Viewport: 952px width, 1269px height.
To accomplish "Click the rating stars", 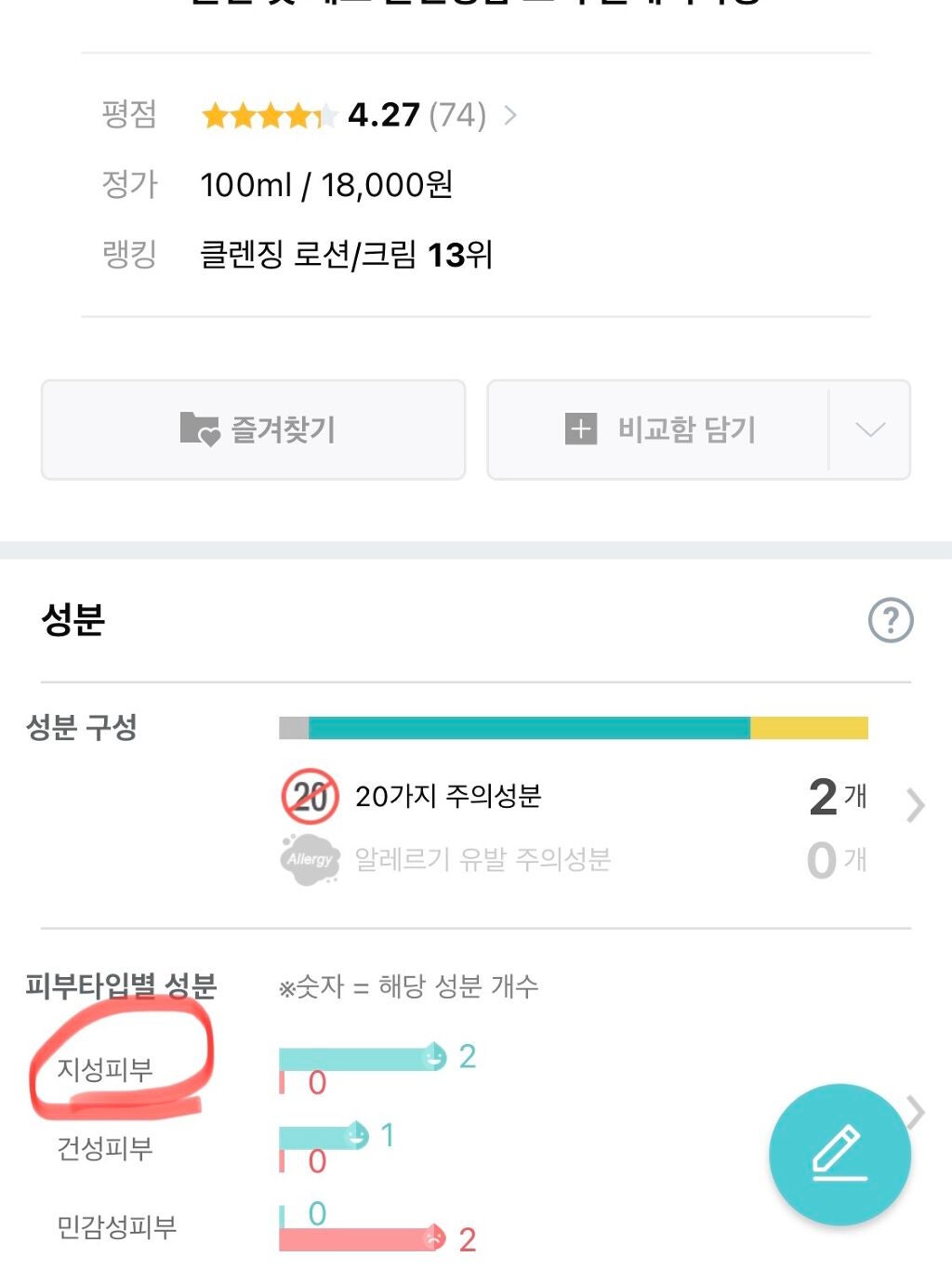I will pos(268,116).
